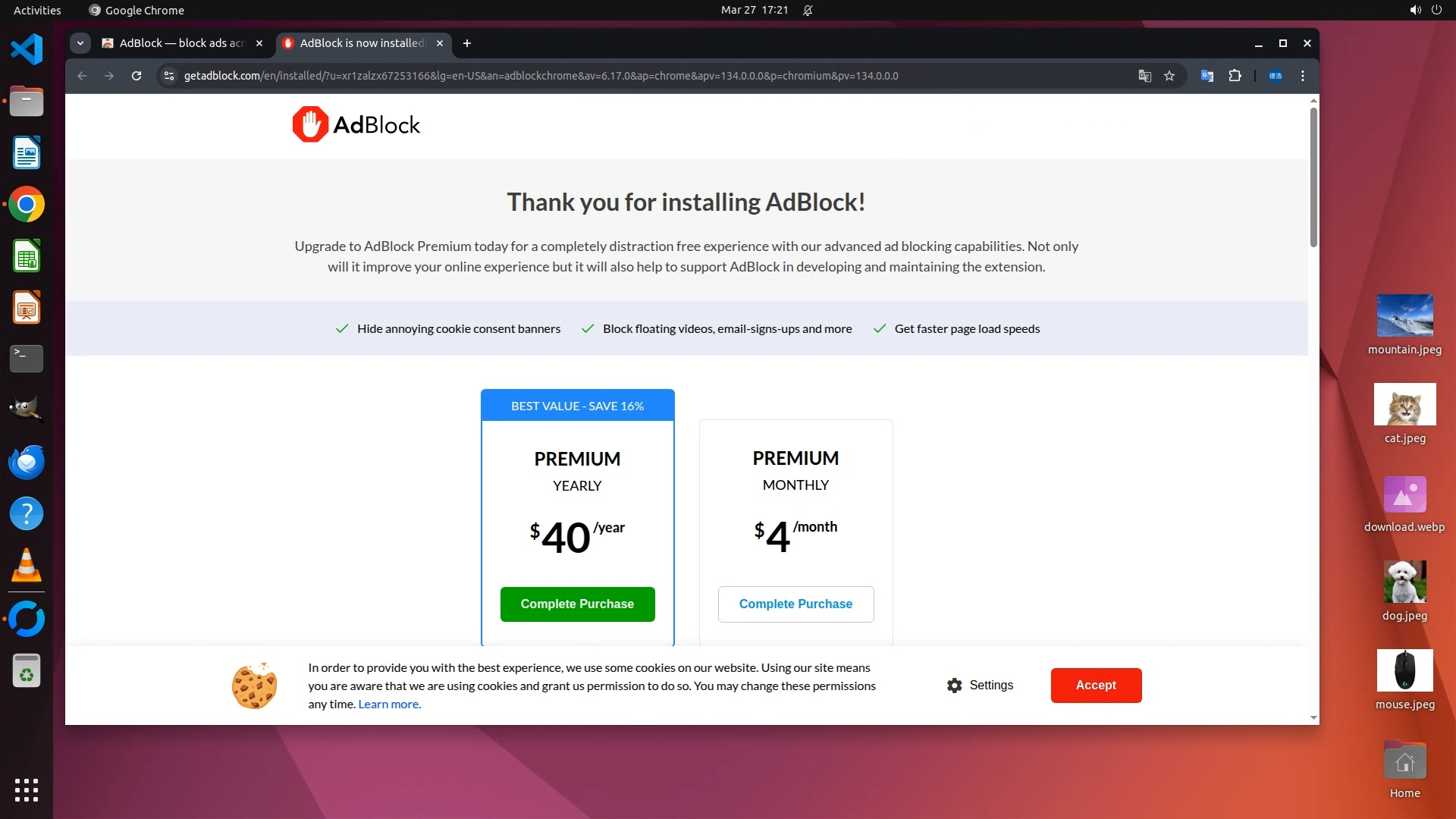Accept cookies with red button

click(x=1096, y=686)
